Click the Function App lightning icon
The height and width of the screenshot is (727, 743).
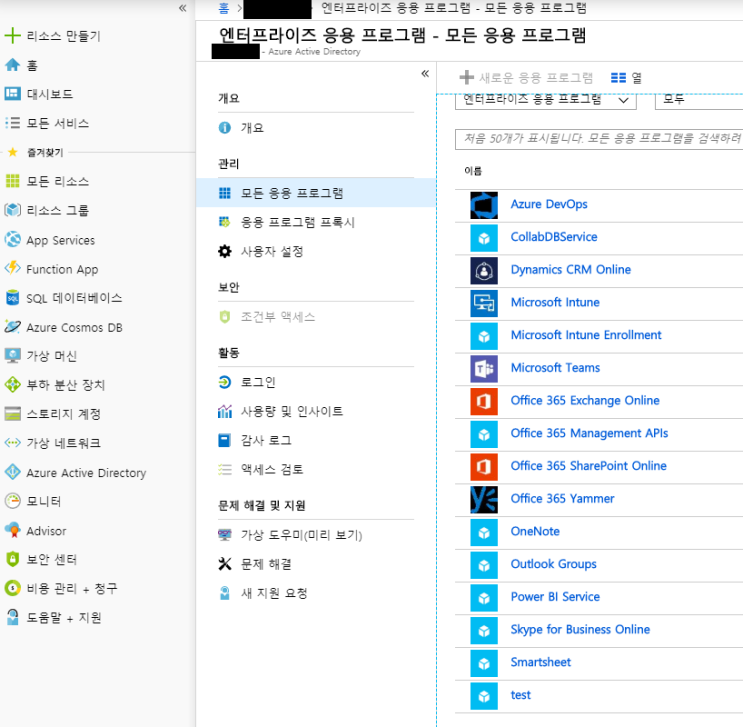coord(12,268)
